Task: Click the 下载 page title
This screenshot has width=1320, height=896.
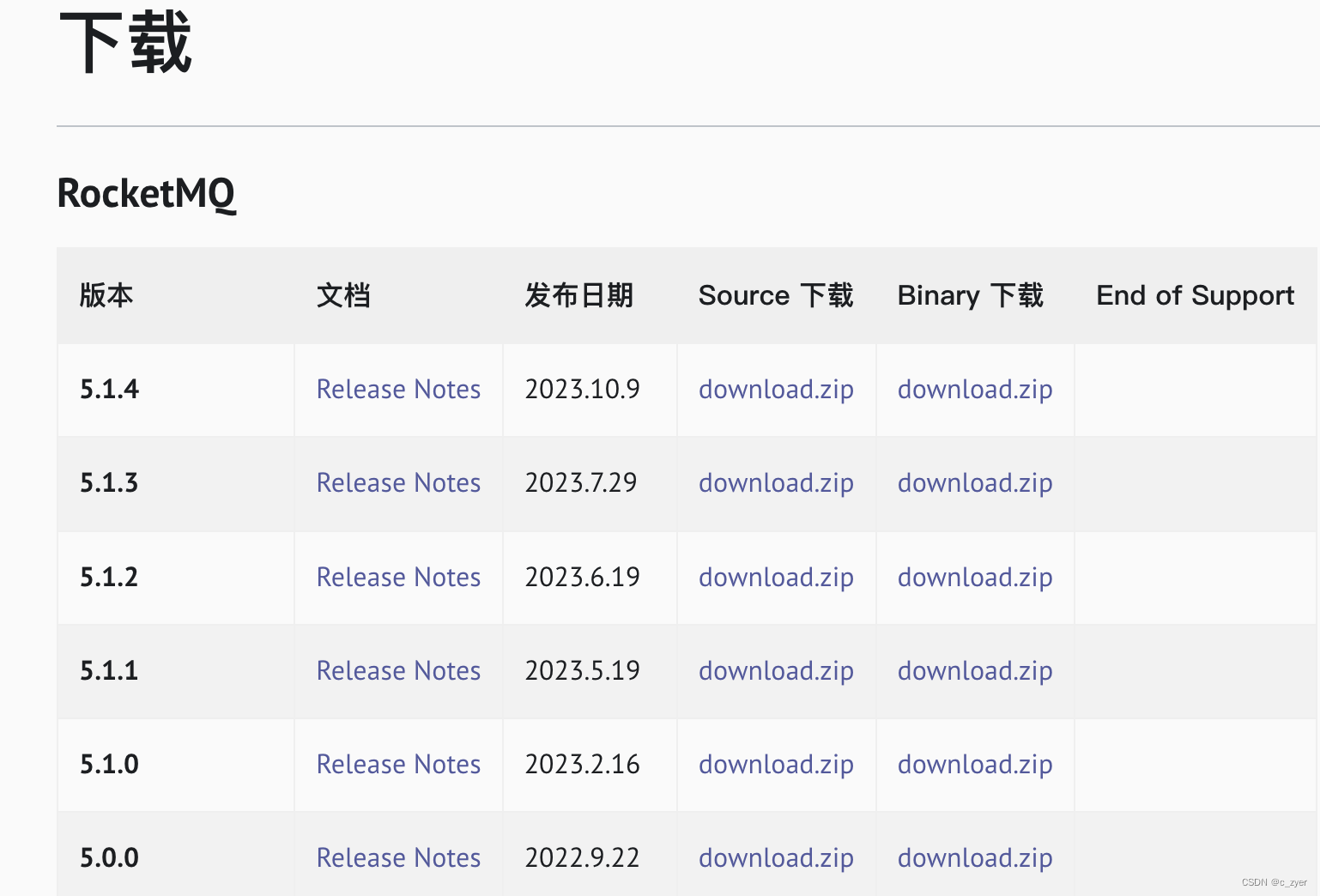Action: [x=125, y=43]
